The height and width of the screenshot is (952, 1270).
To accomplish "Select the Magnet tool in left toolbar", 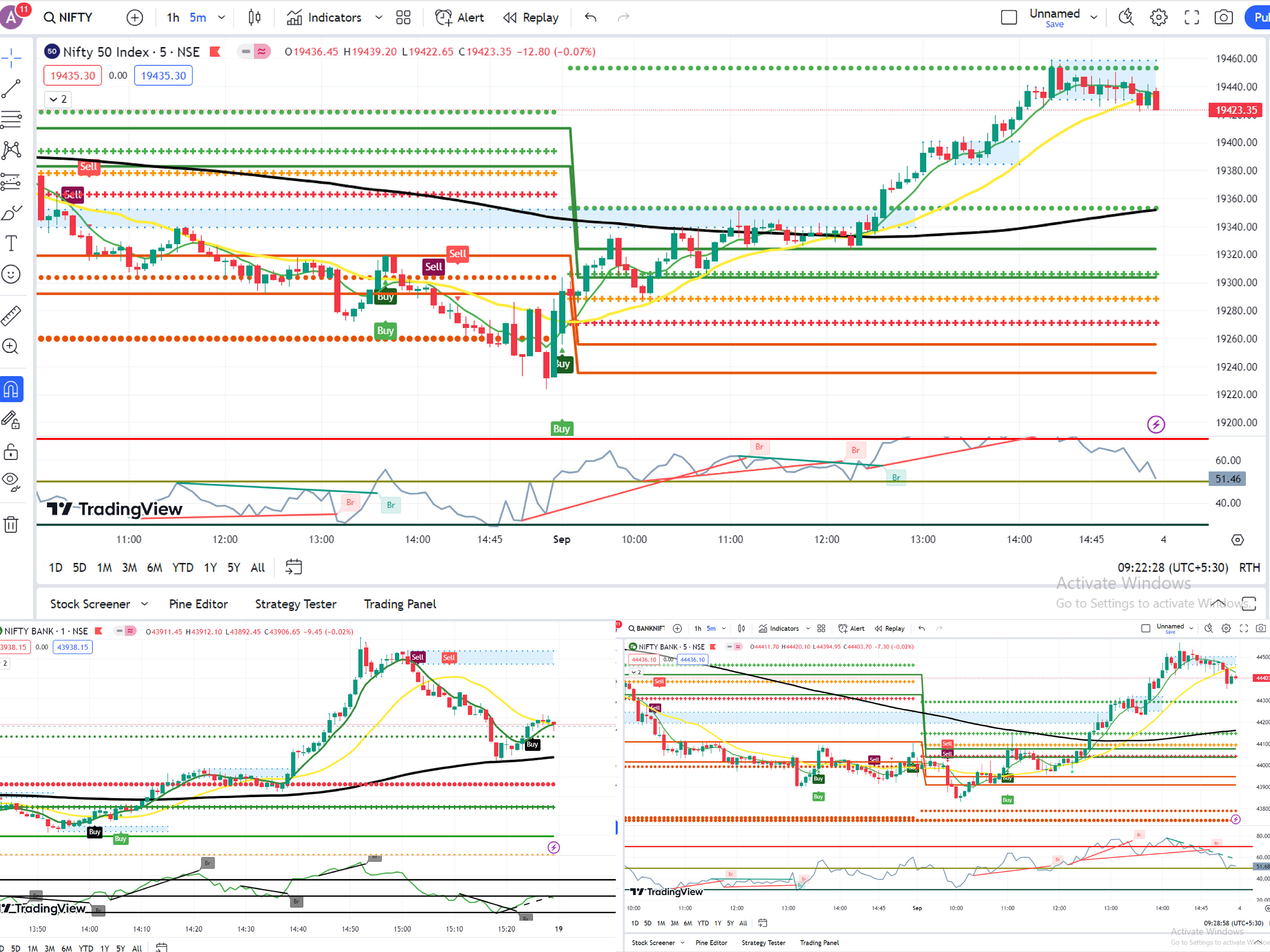I will click(11, 389).
